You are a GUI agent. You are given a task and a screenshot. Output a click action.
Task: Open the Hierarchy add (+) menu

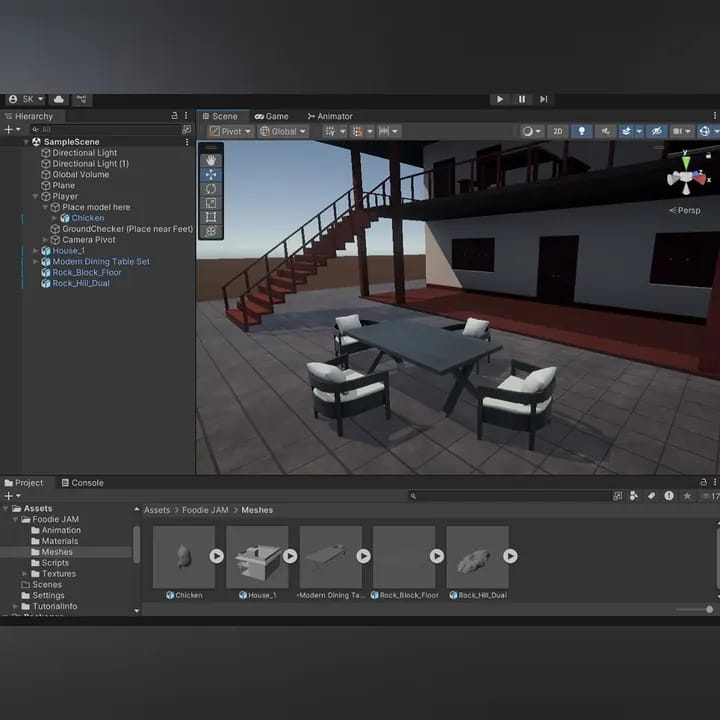tap(12, 129)
